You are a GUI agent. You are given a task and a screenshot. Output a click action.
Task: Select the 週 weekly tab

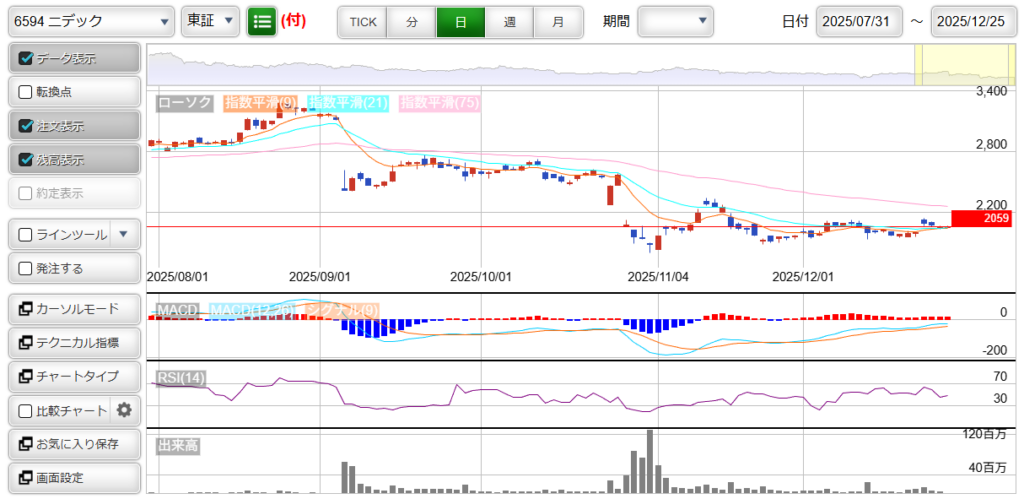(x=510, y=21)
